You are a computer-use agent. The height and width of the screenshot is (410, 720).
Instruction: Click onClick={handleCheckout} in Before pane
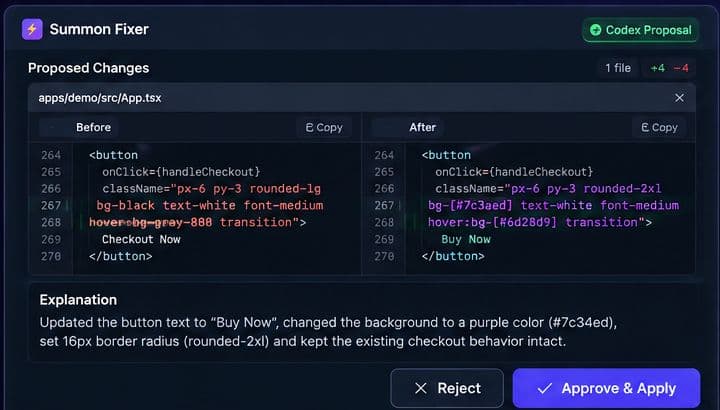point(181,172)
